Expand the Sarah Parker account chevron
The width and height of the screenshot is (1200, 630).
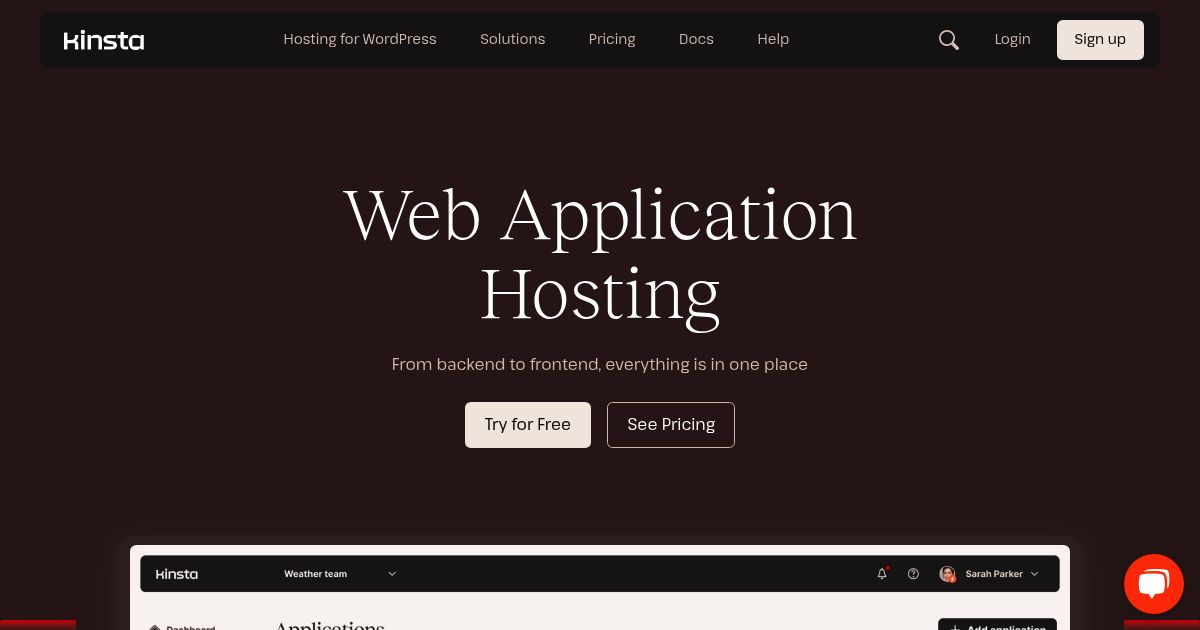[1034, 574]
